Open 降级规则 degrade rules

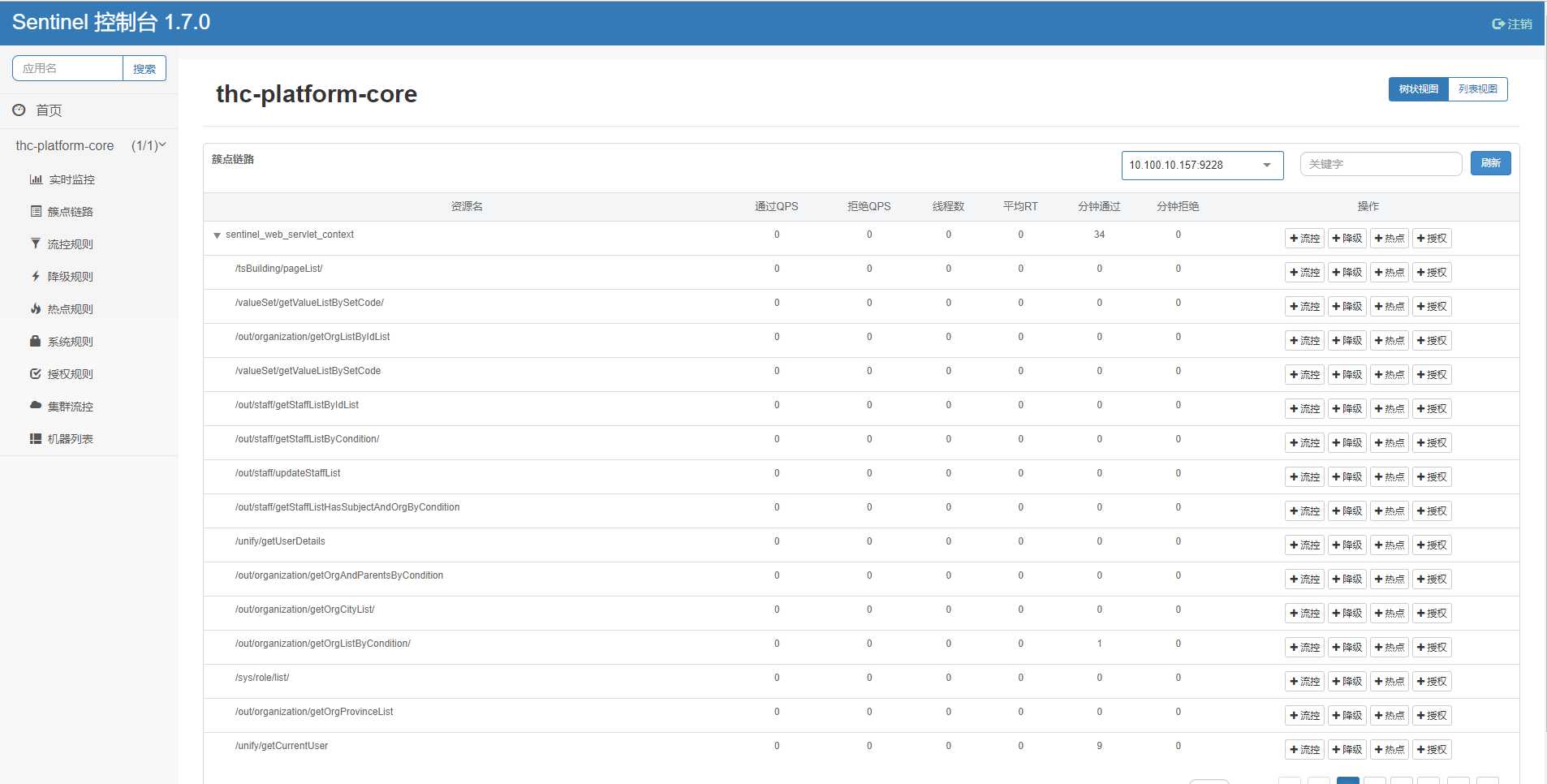tap(62, 277)
